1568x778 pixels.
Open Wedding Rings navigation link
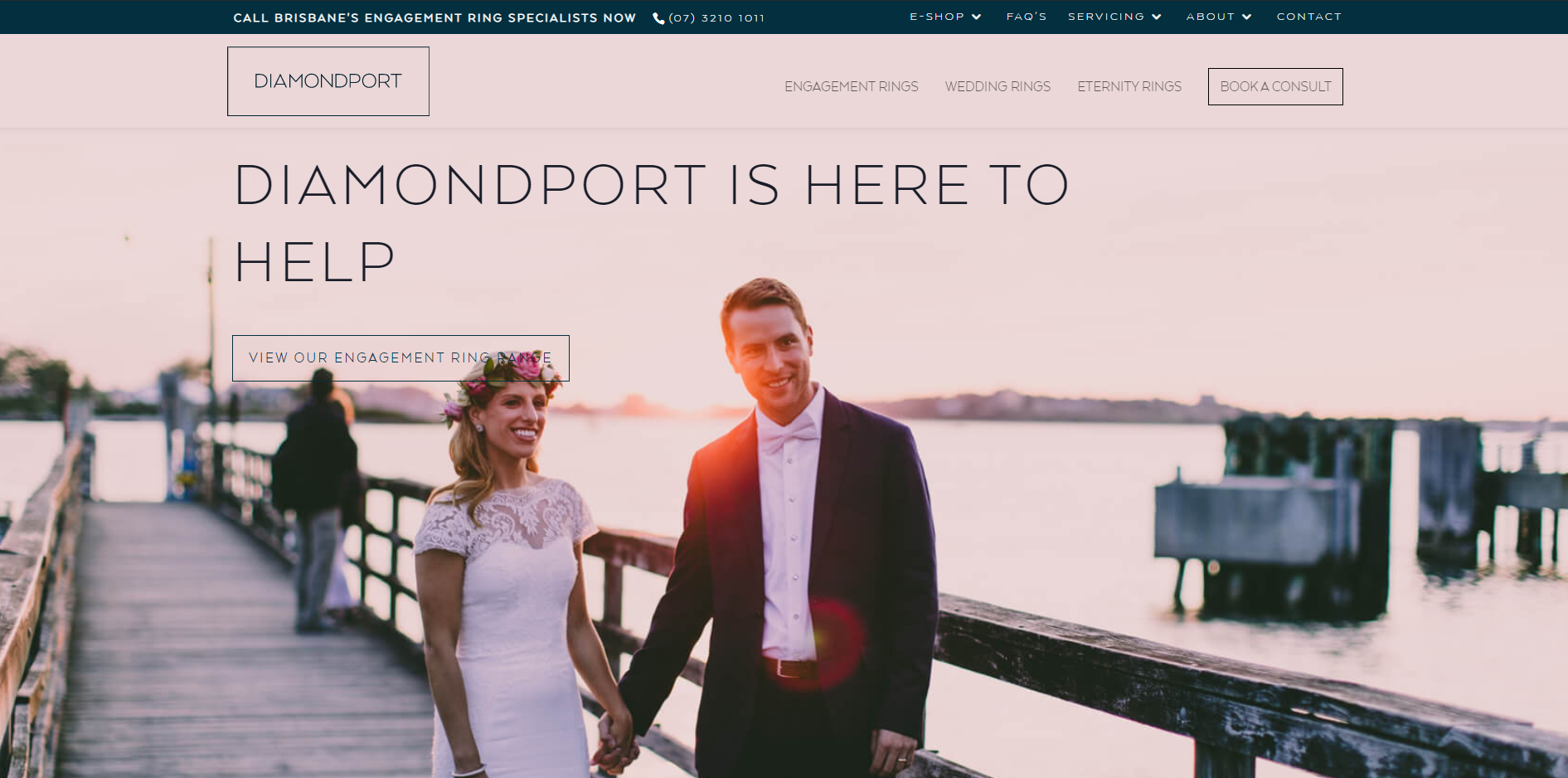998,86
